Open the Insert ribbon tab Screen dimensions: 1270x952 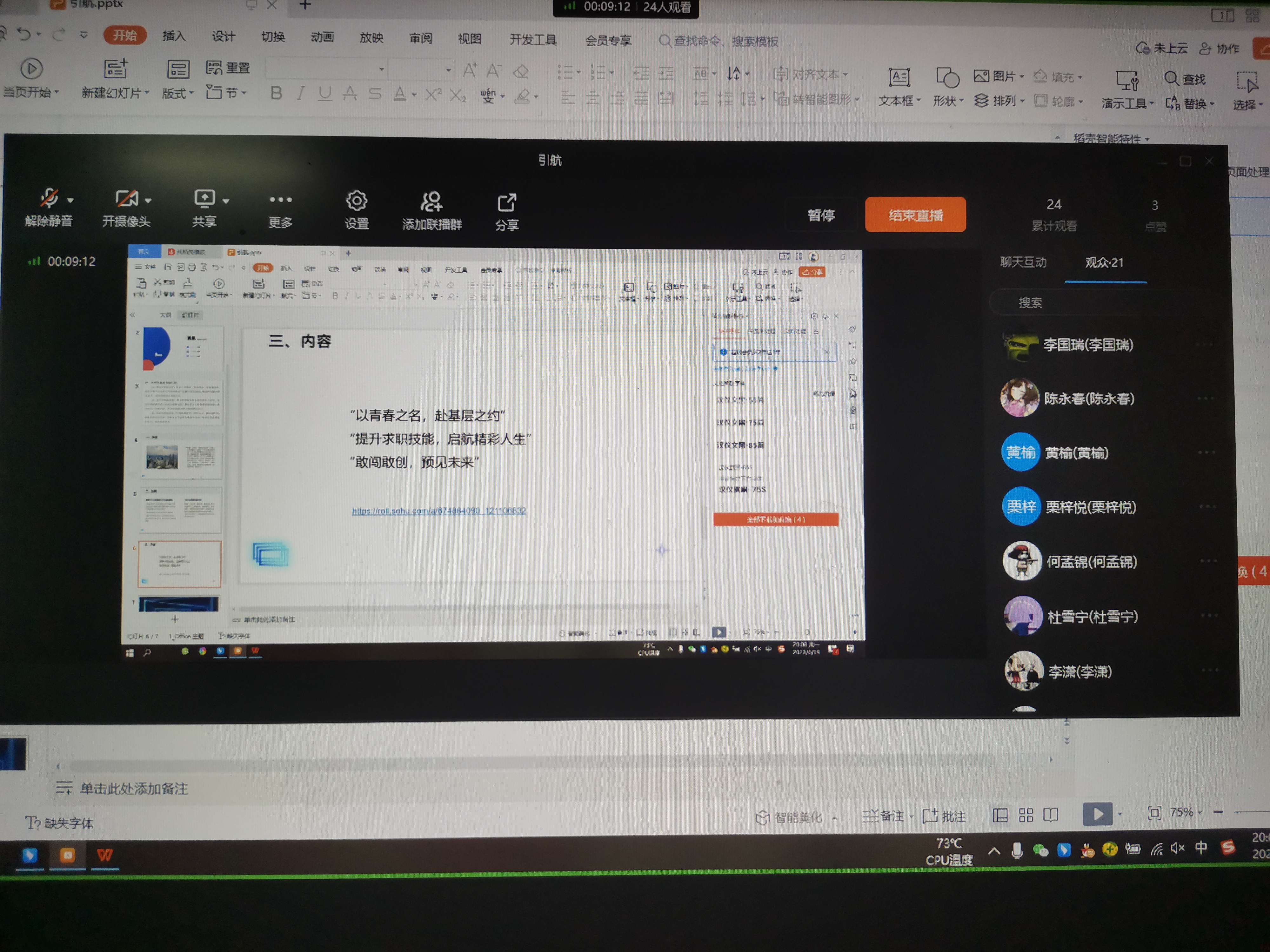[x=174, y=36]
